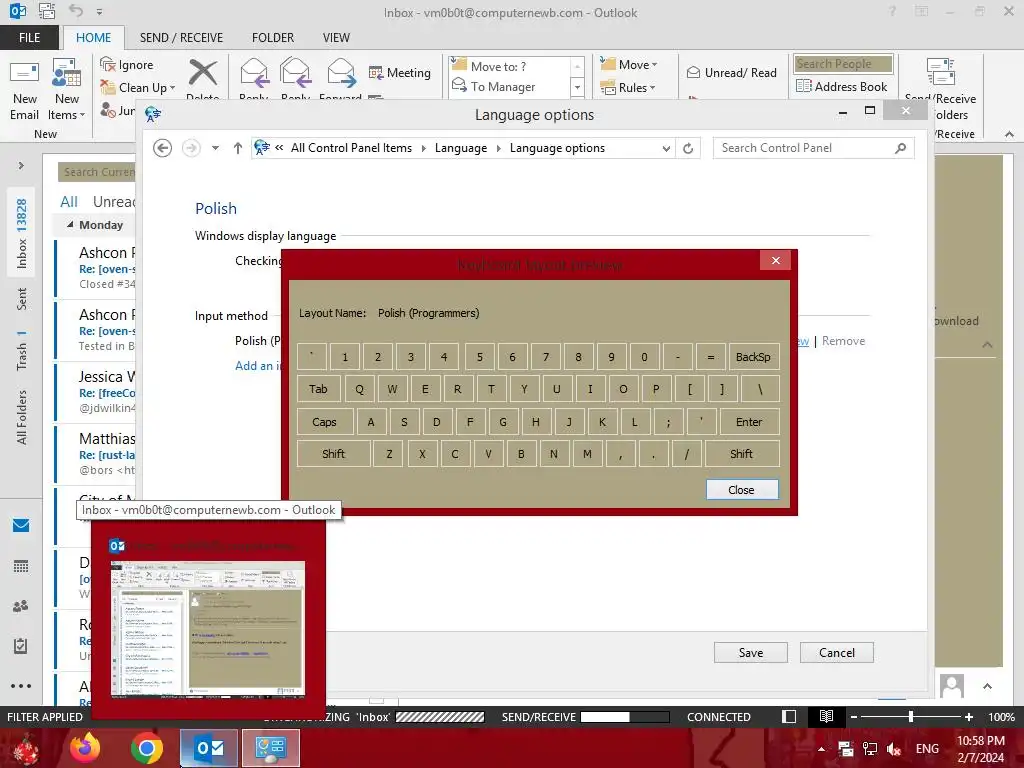Switch to the VIEW tab
Viewport: 1024px width, 768px height.
point(336,37)
